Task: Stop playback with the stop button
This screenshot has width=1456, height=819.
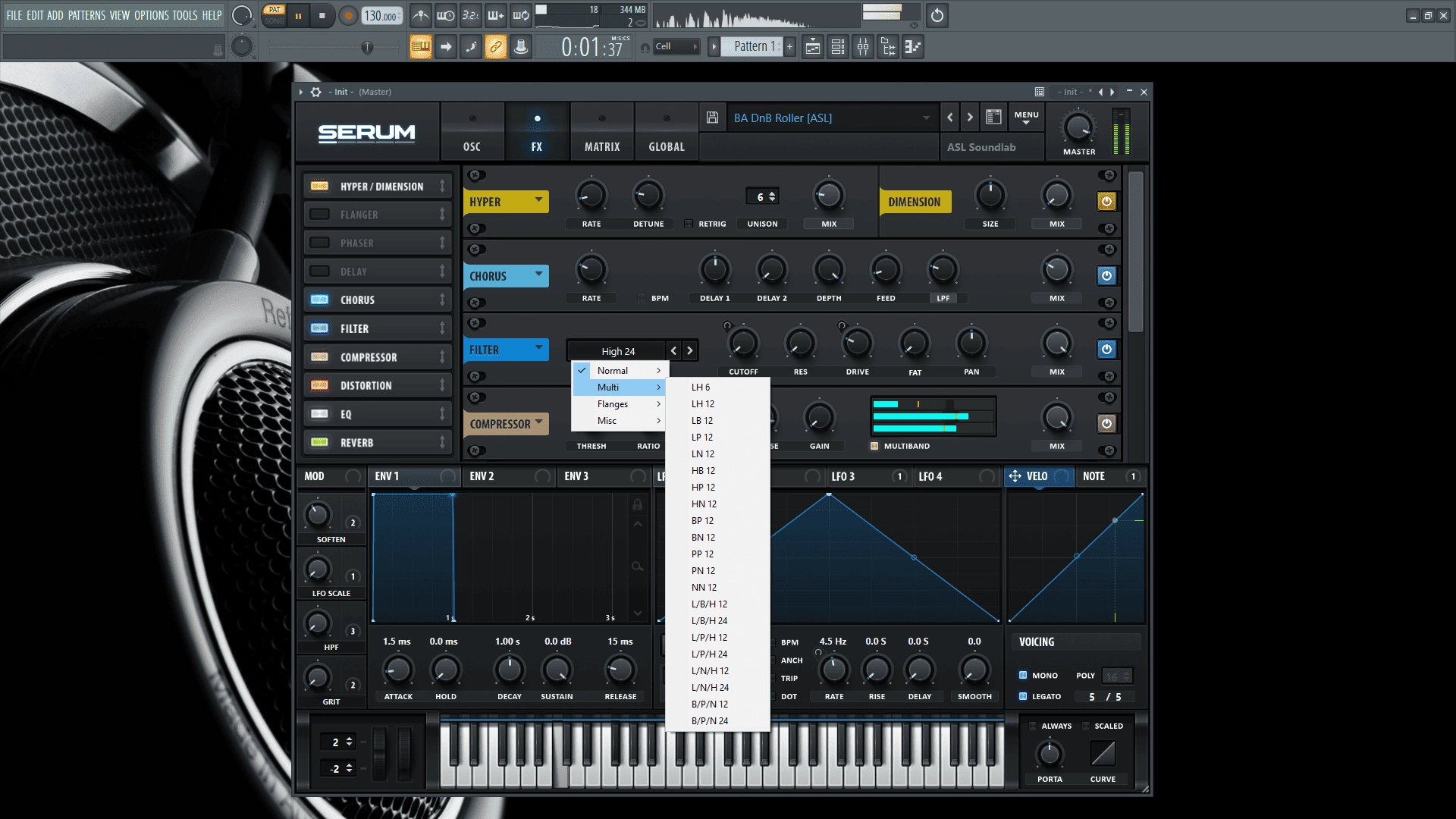Action: (x=322, y=15)
